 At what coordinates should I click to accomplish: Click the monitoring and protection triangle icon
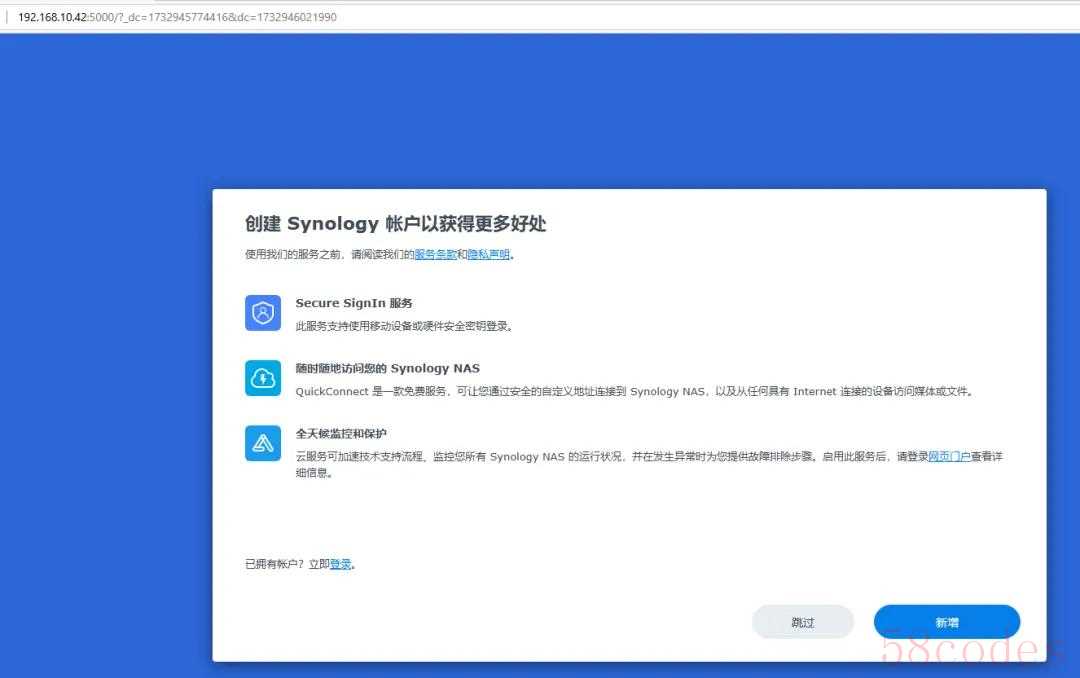(x=263, y=443)
